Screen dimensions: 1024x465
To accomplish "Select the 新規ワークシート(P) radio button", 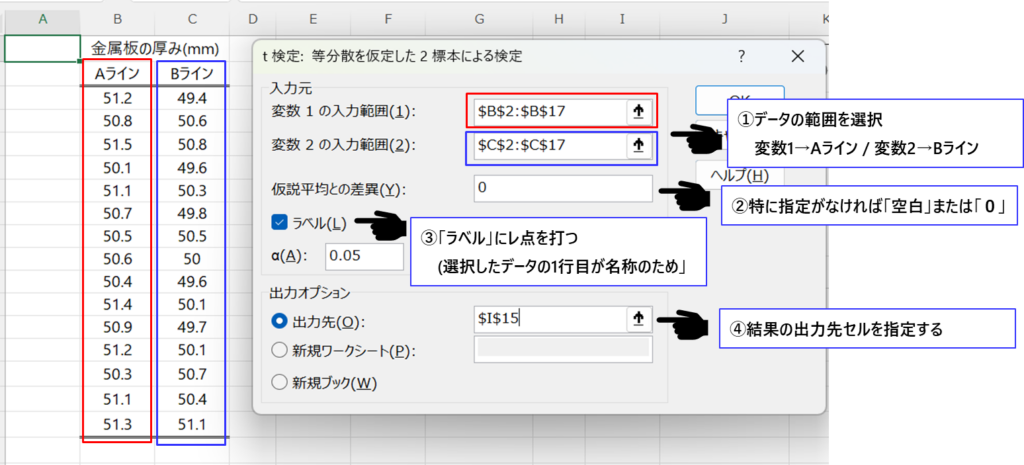I will (279, 350).
